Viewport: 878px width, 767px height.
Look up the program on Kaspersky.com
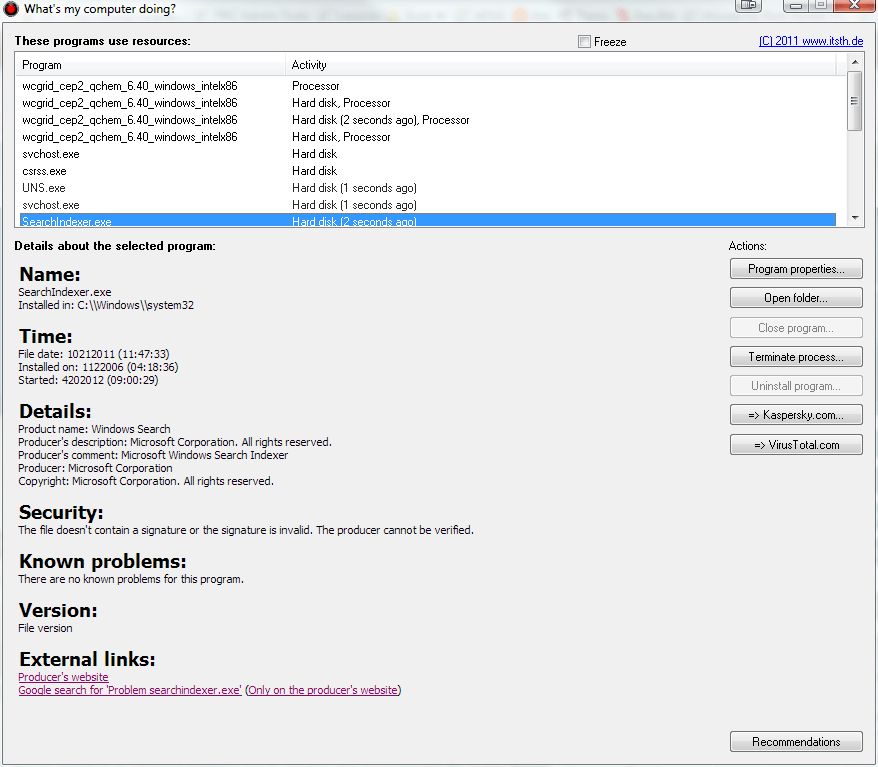pyautogui.click(x=796, y=415)
